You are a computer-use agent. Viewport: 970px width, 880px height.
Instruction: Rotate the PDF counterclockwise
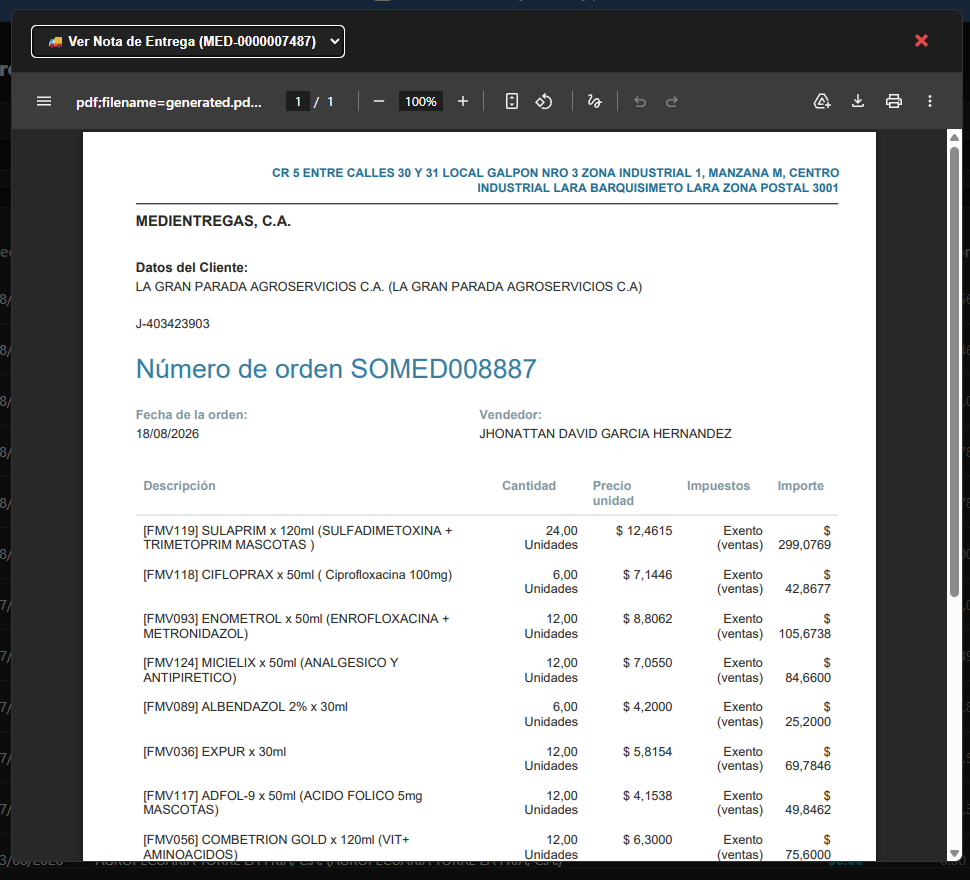tap(544, 101)
